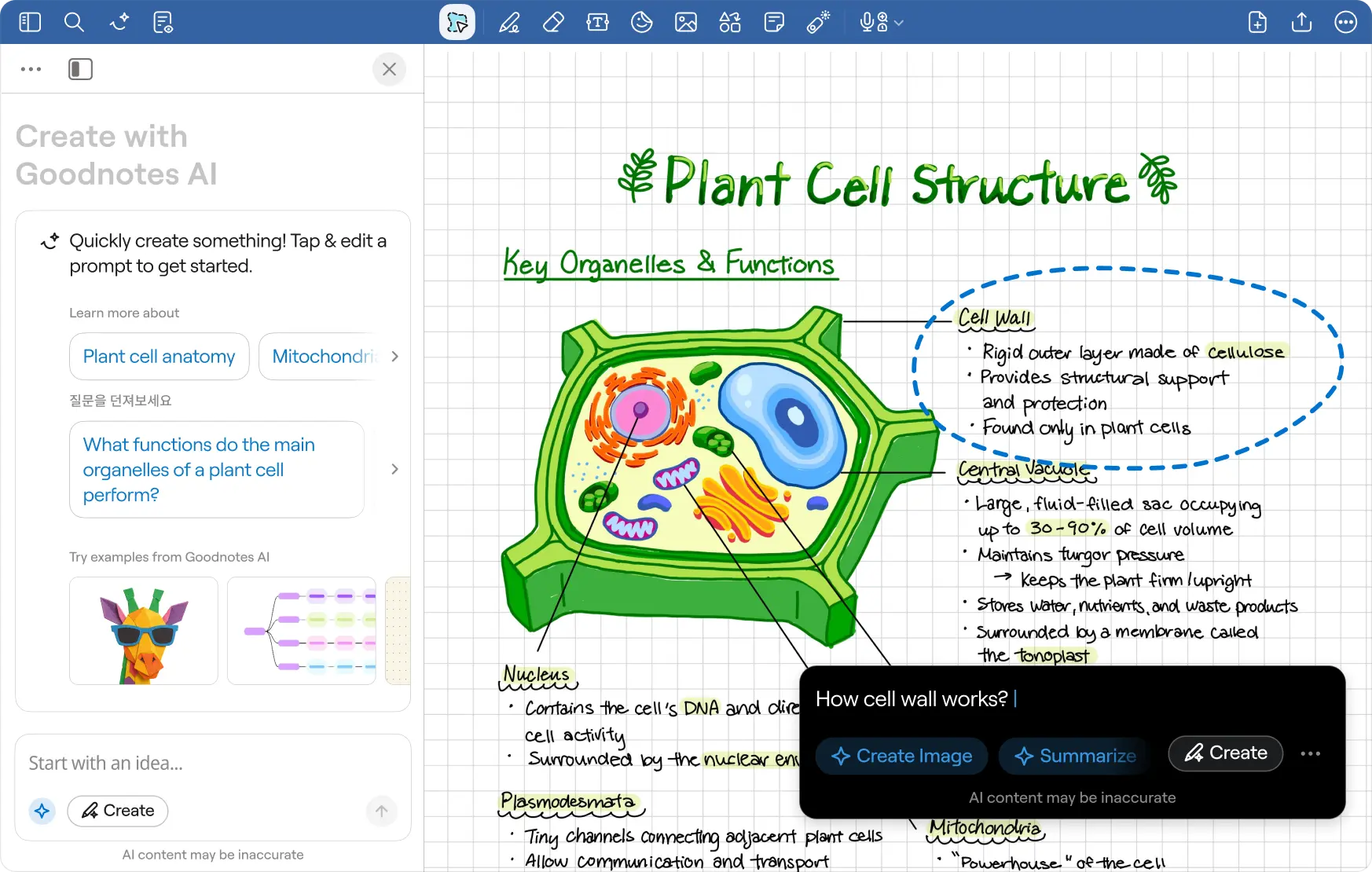Open the Stickers tool
Viewport: 1372px width, 872px height.
click(x=642, y=22)
